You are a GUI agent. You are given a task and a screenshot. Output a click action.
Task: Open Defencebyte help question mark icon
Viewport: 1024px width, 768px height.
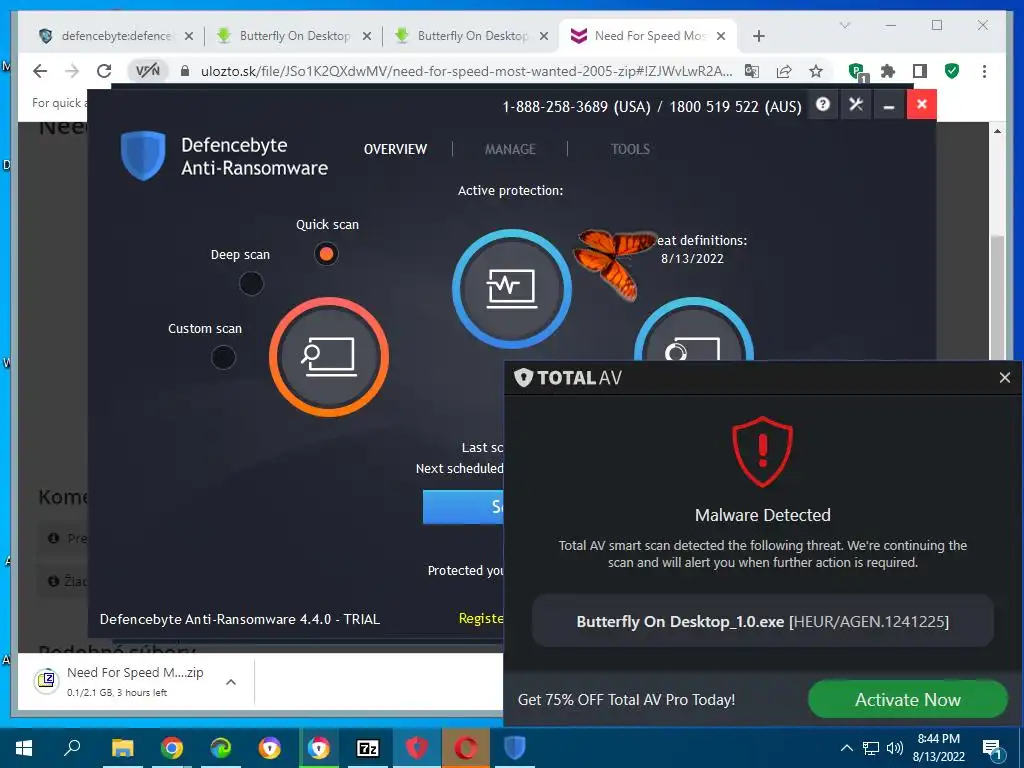(x=823, y=104)
